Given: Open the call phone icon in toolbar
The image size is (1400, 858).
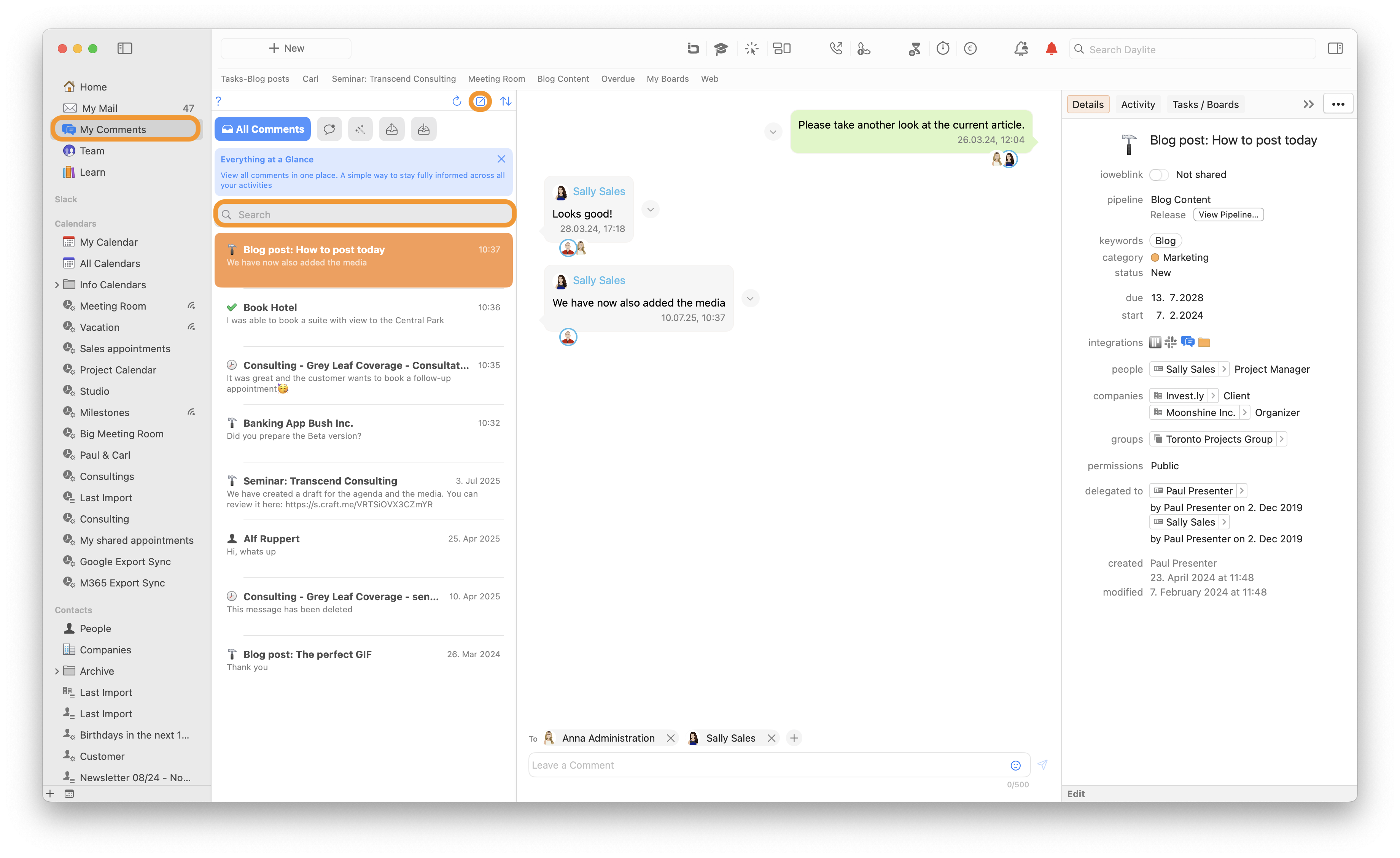Looking at the screenshot, I should [836, 49].
